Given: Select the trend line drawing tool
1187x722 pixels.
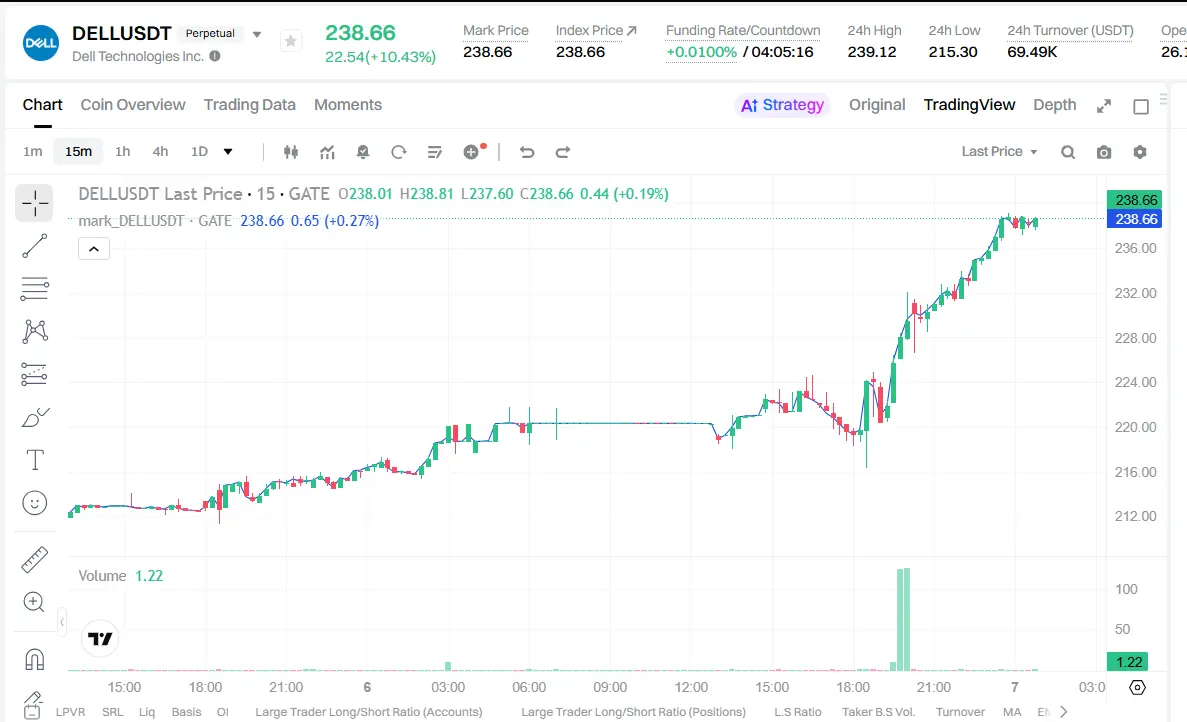Looking at the screenshot, I should coord(34,246).
